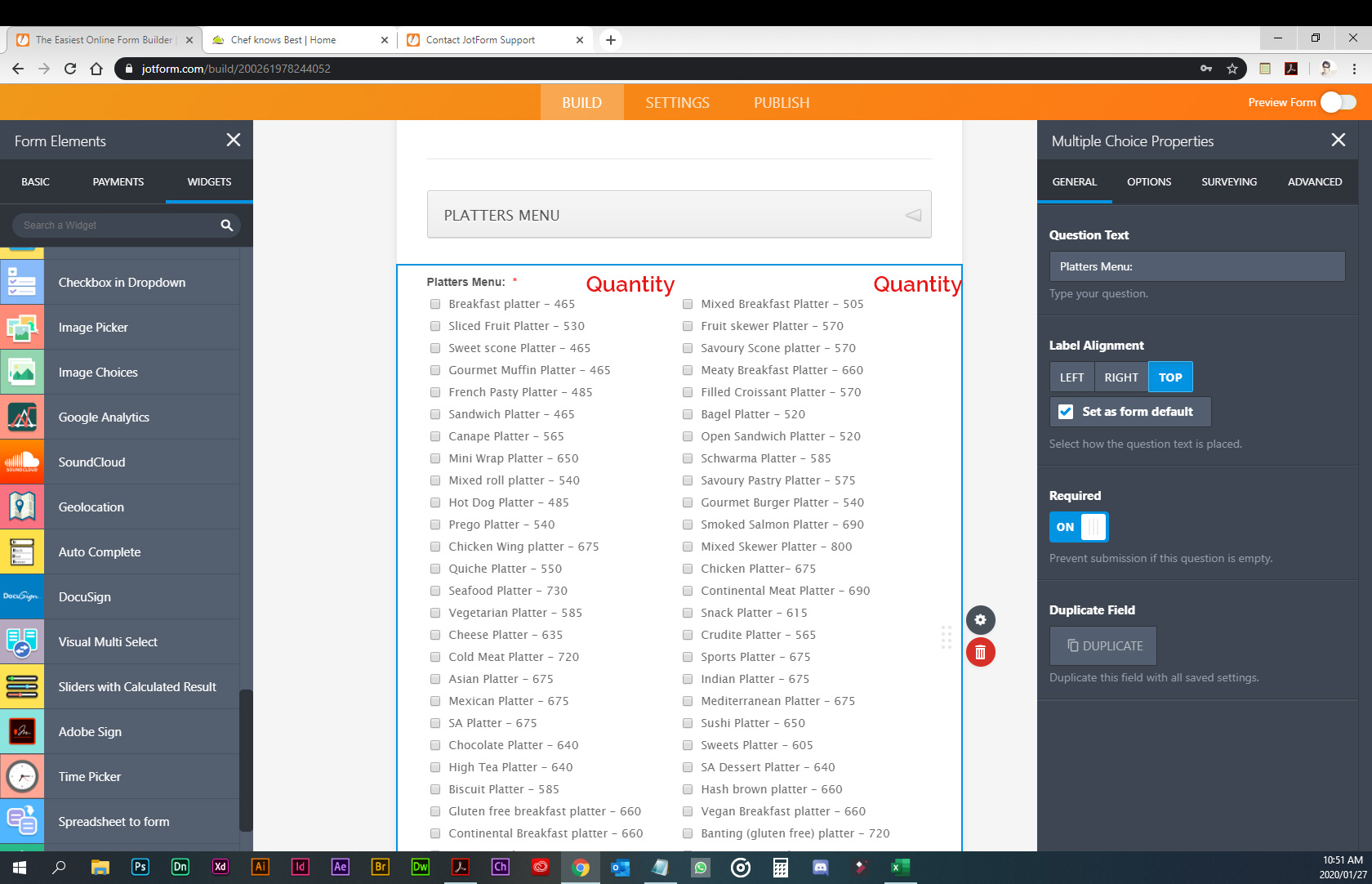
Task: Click the field properties gear icon
Action: (x=980, y=620)
